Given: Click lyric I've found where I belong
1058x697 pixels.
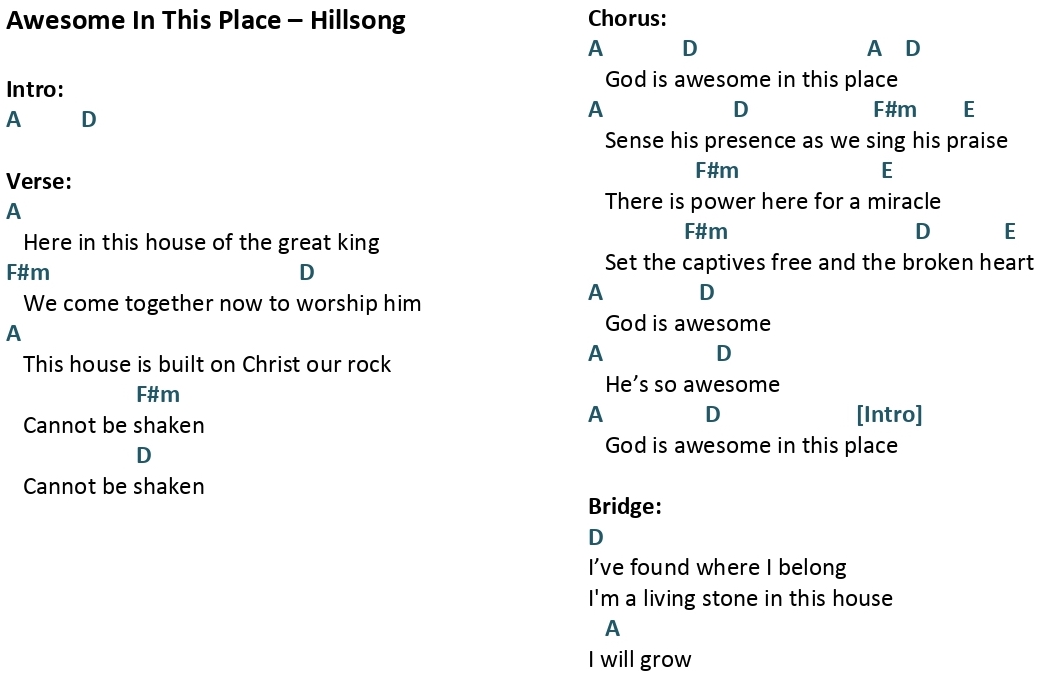Looking at the screenshot, I should [717, 567].
